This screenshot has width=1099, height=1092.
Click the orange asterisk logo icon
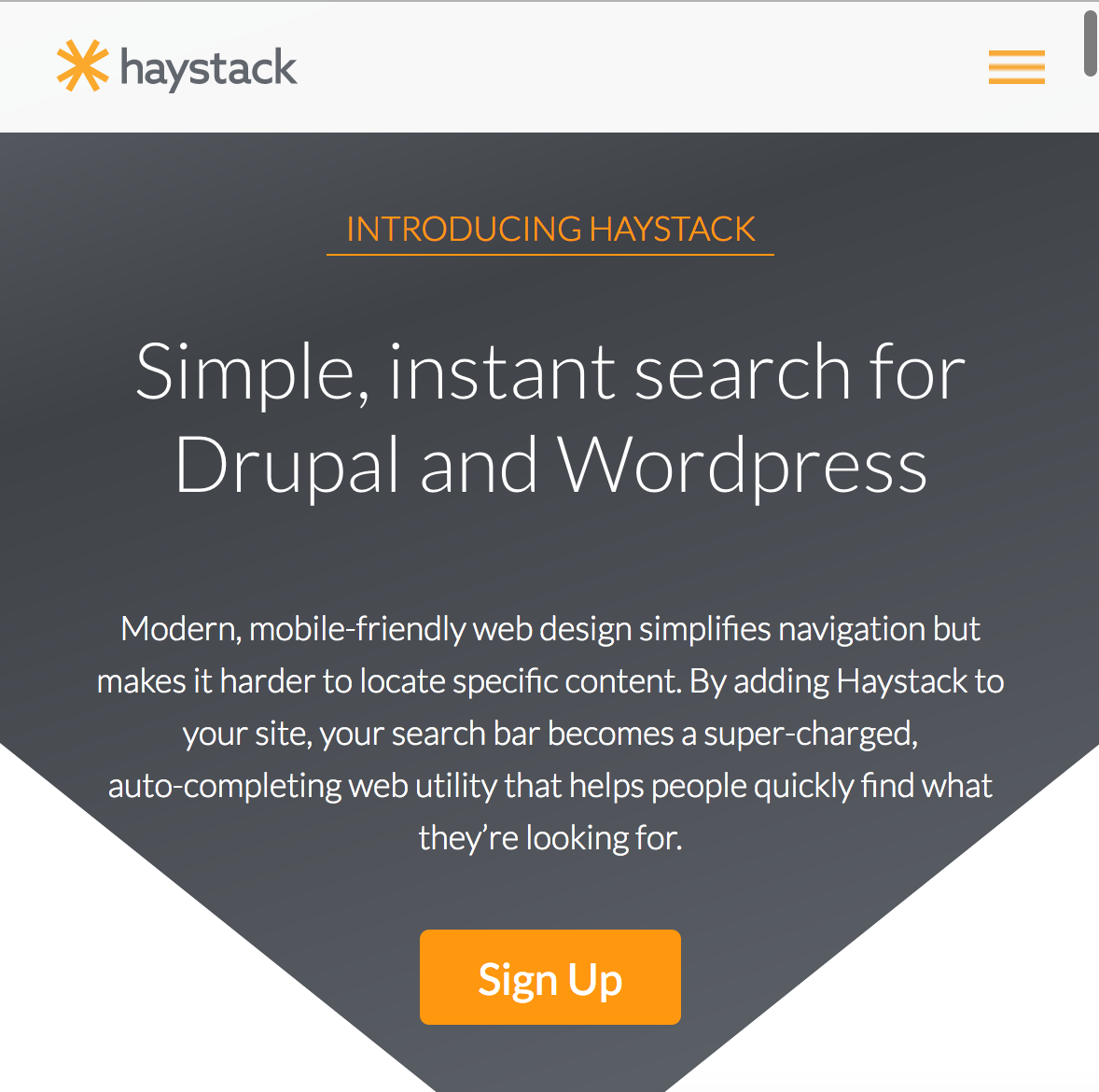(83, 66)
